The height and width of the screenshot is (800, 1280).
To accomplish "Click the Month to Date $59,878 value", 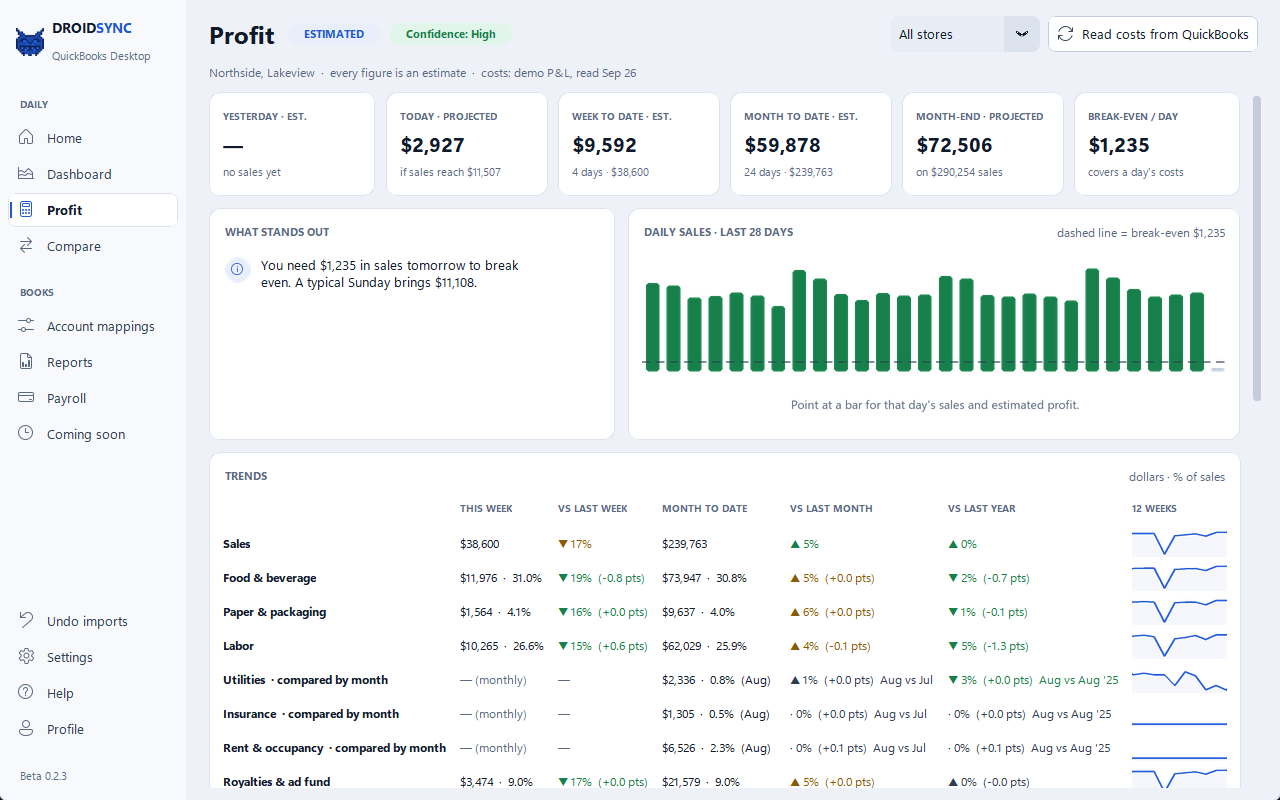I will point(782,145).
